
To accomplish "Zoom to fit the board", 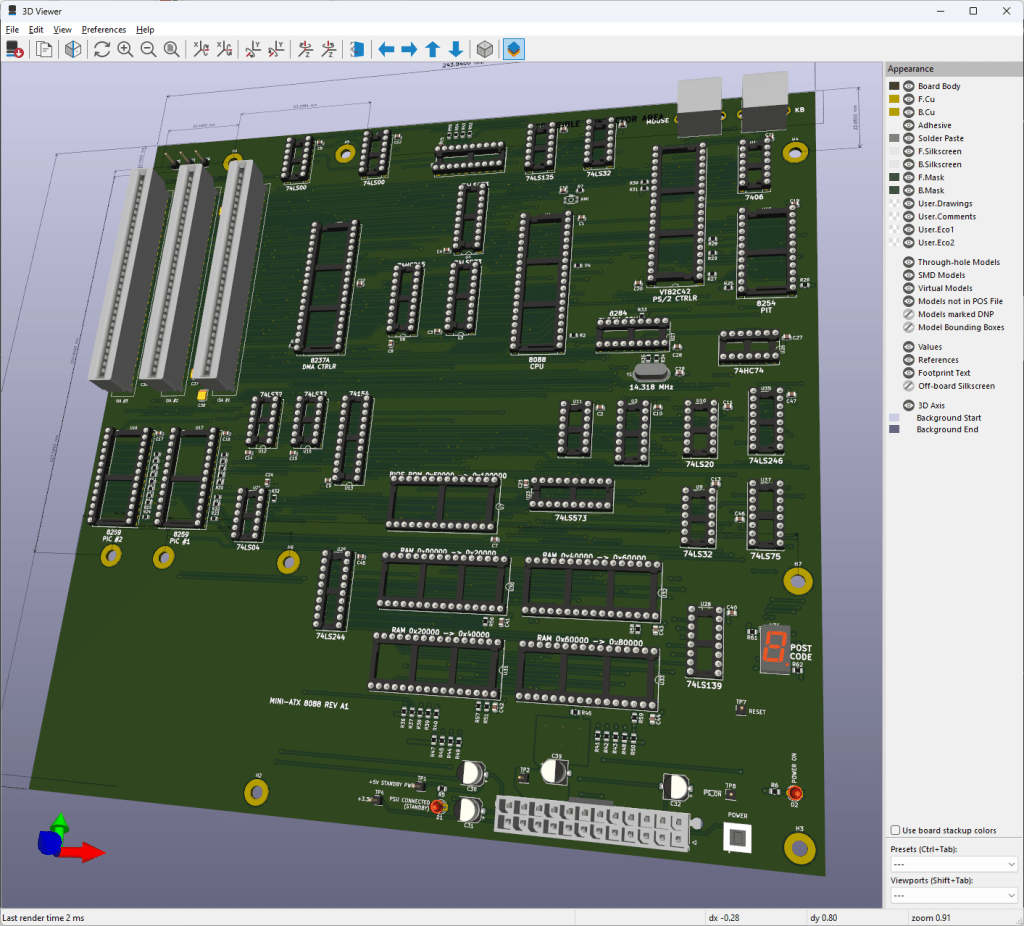I will pyautogui.click(x=171, y=49).
